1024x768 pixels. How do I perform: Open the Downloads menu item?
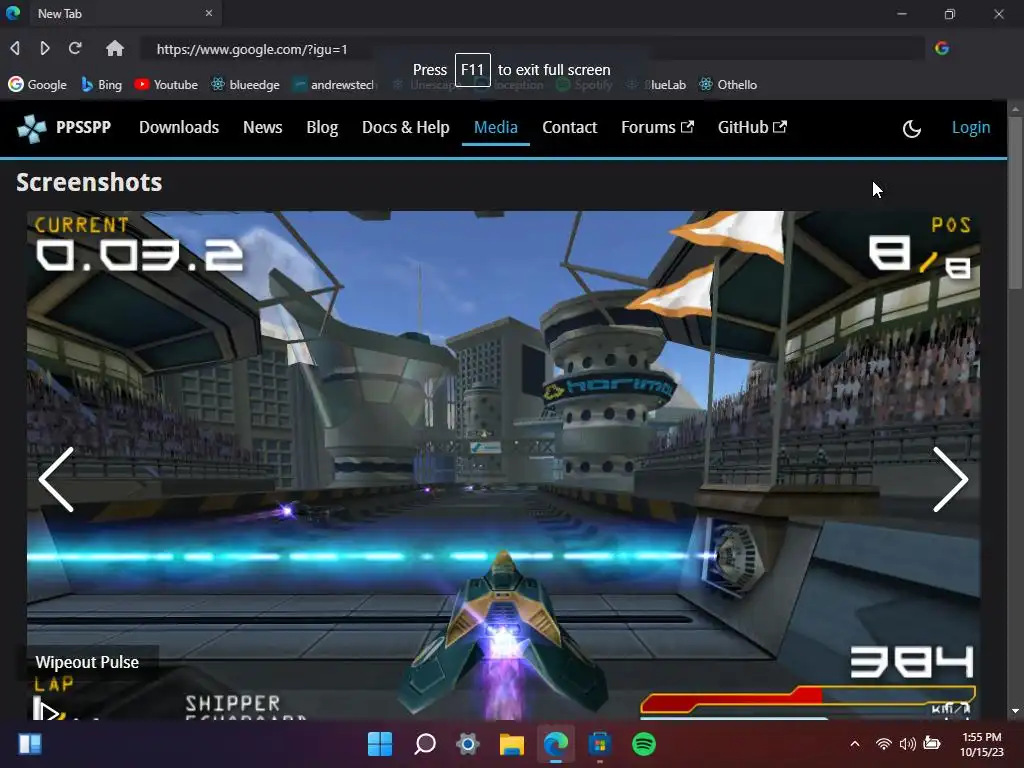coord(179,127)
